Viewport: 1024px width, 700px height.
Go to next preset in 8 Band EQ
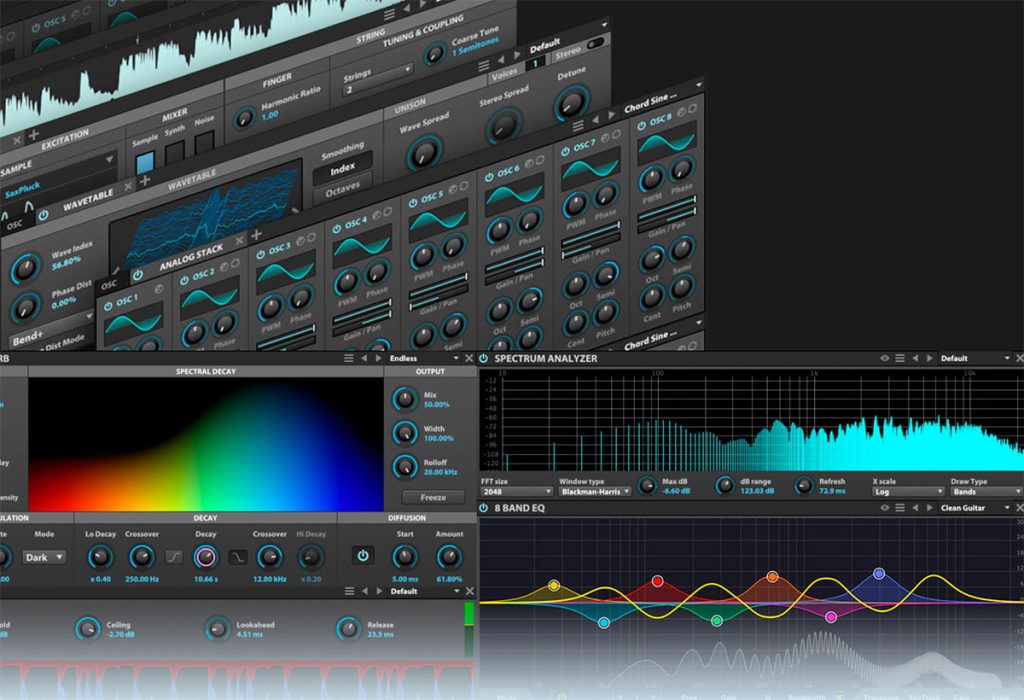coord(930,508)
